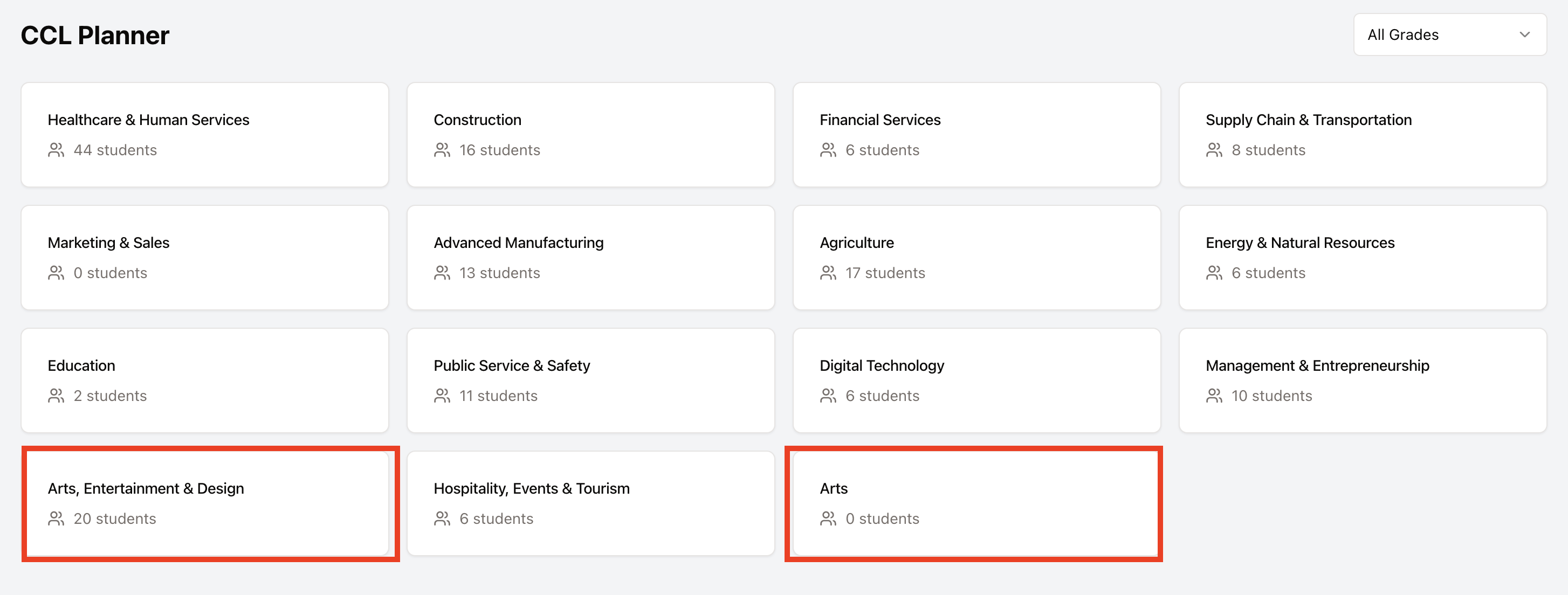This screenshot has height=595, width=1568.
Task: Click the students icon under Agriculture
Action: pyautogui.click(x=828, y=273)
